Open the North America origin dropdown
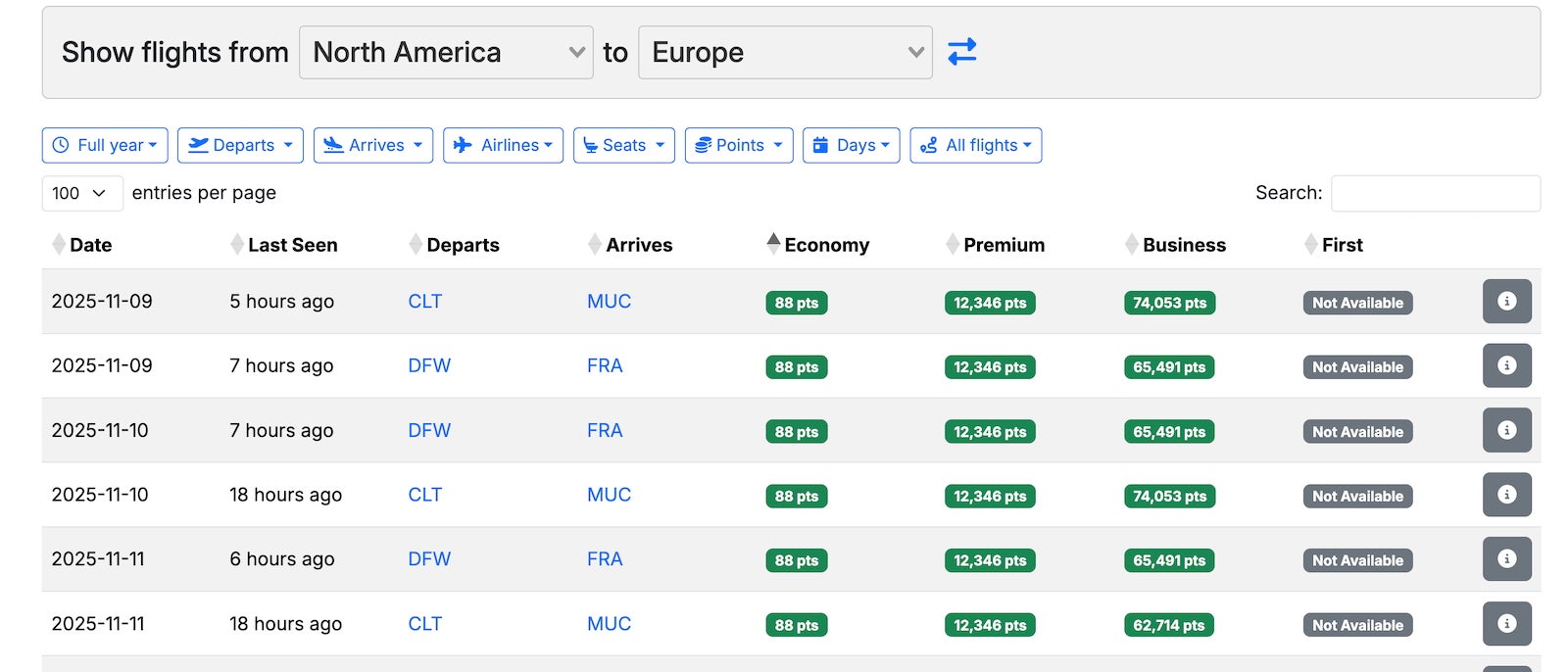The image size is (1568, 672). 446,52
